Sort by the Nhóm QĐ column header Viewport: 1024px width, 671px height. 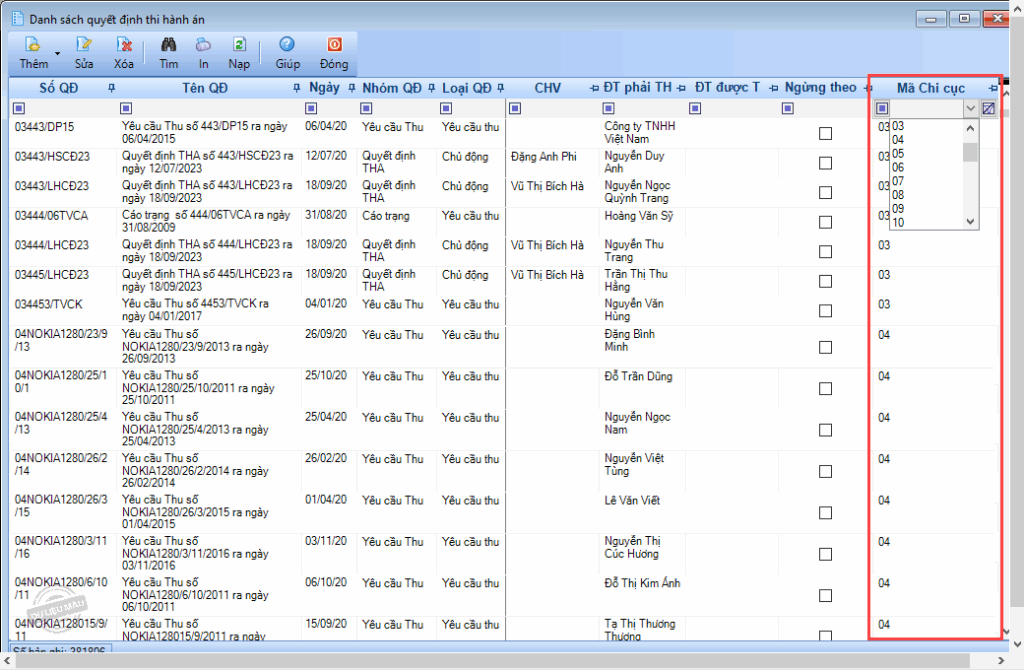tap(392, 88)
